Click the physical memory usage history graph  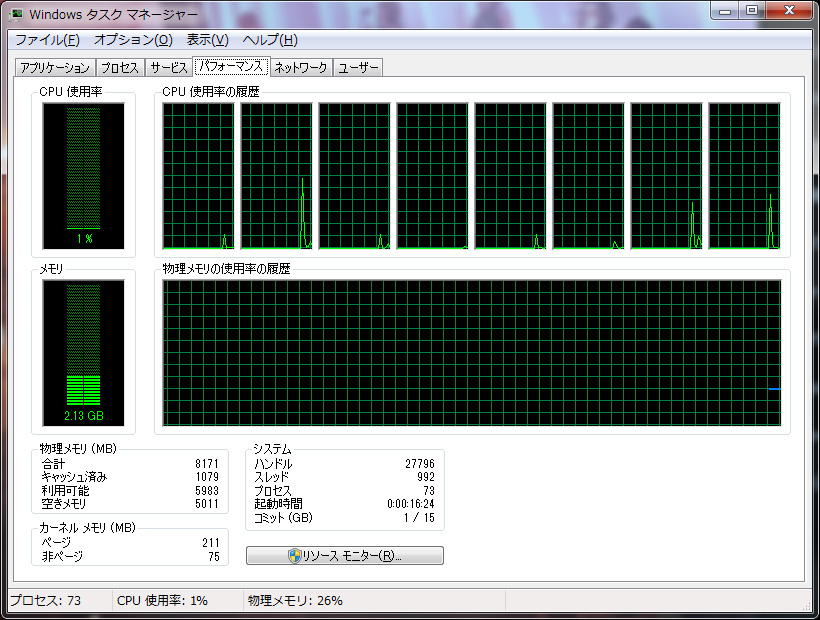tap(472, 353)
